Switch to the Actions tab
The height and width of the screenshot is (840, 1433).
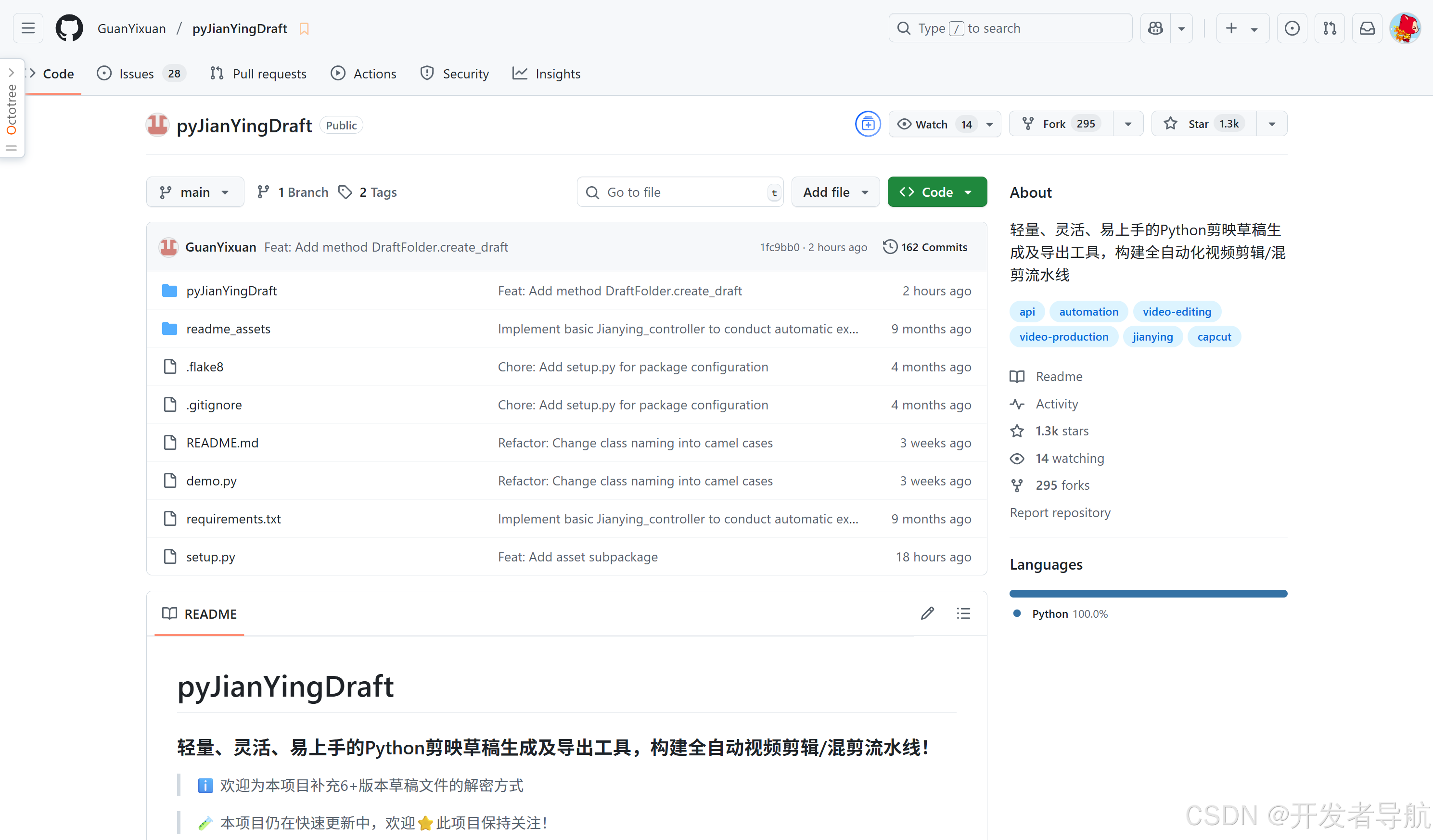tap(364, 74)
